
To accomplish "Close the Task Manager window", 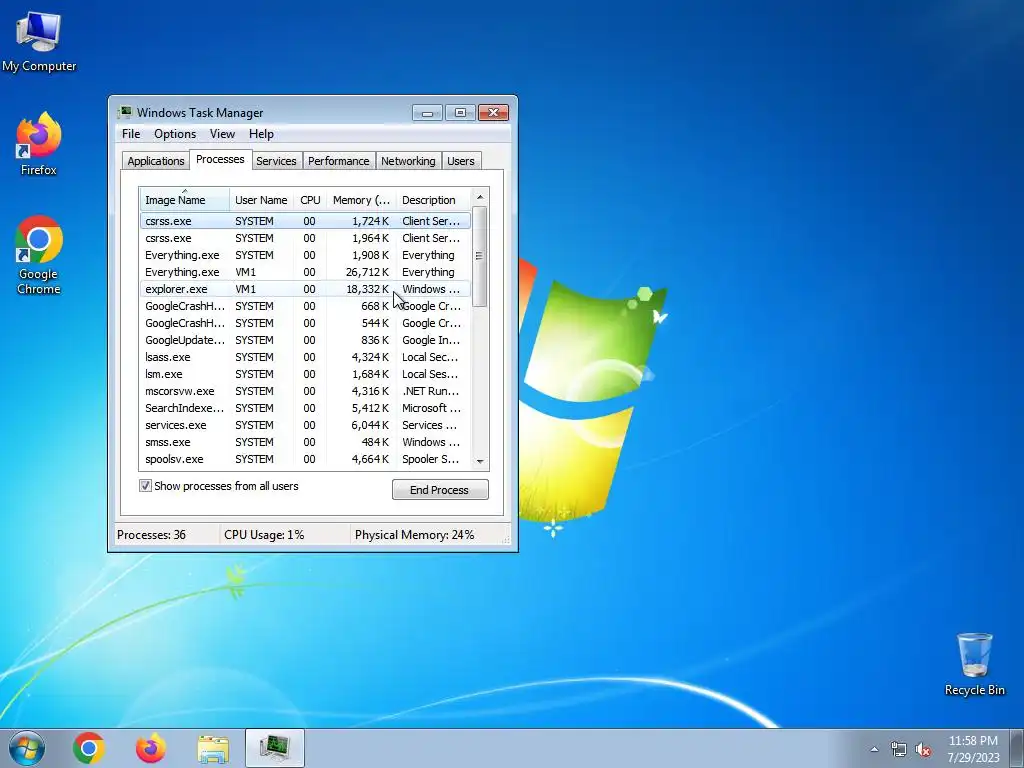I will tap(493, 113).
